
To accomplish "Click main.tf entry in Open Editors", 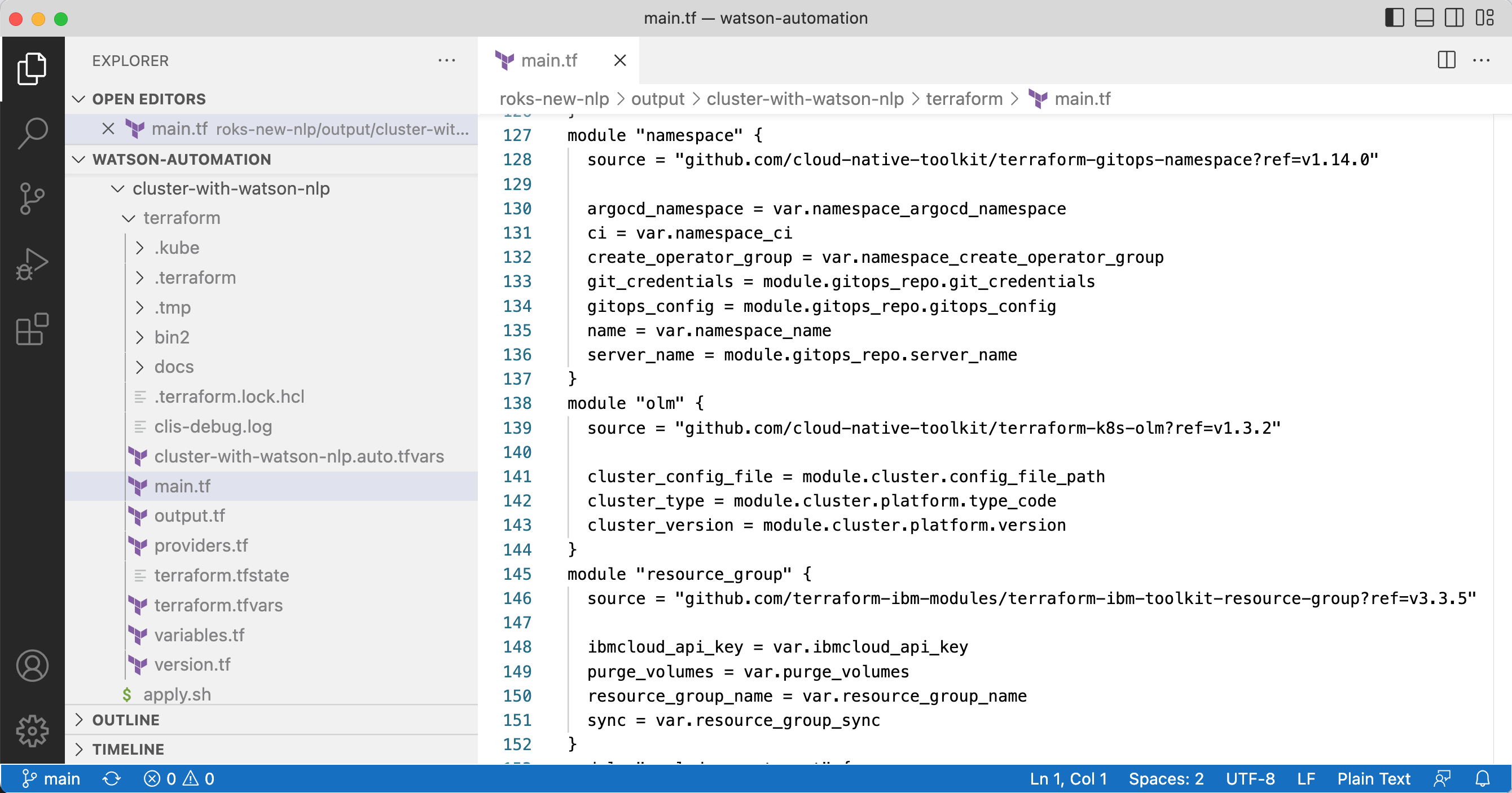I will tap(271, 129).
